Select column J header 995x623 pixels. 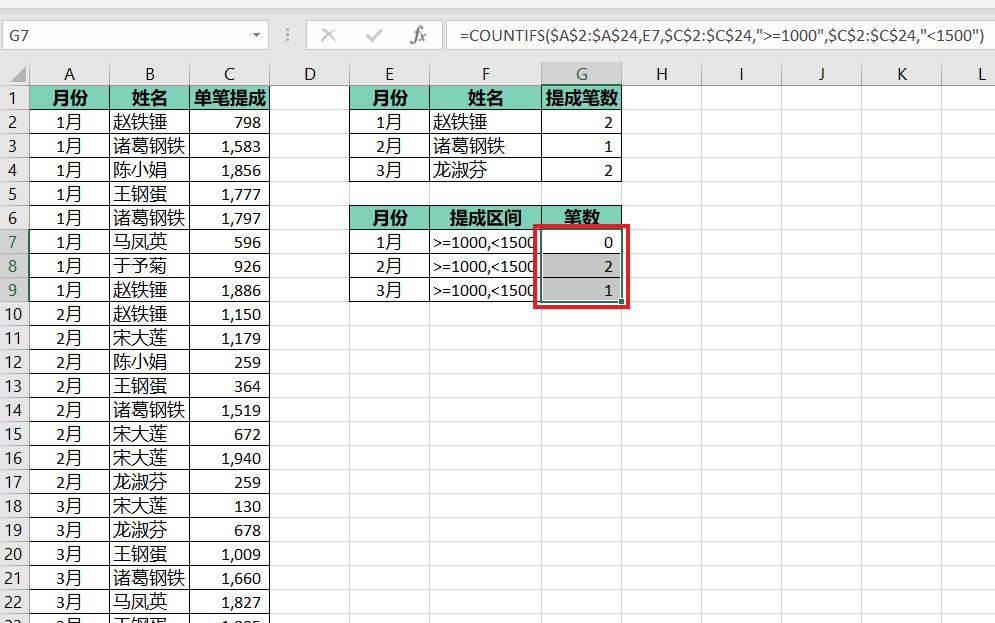tap(822, 74)
